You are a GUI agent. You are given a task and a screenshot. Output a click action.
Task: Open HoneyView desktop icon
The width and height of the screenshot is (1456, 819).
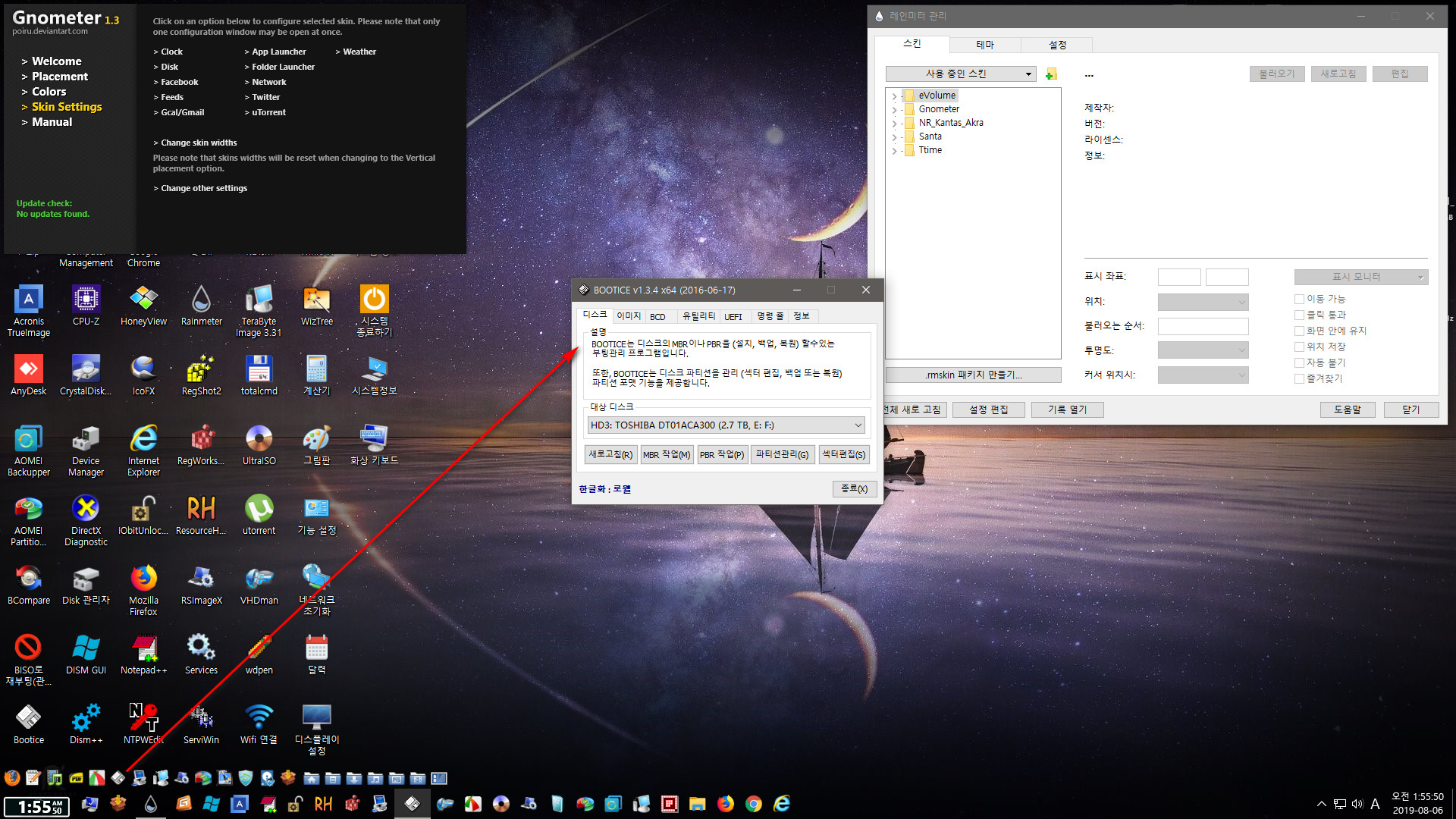click(x=143, y=305)
